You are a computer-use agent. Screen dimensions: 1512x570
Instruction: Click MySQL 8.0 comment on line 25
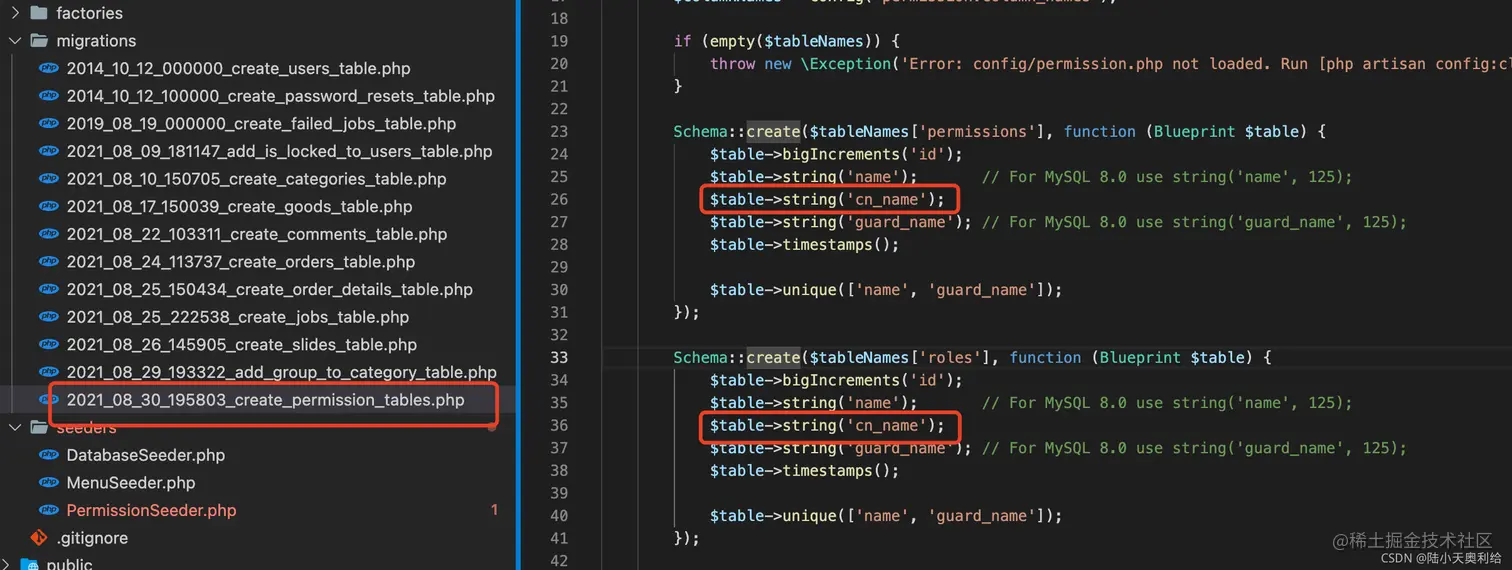coord(1167,177)
